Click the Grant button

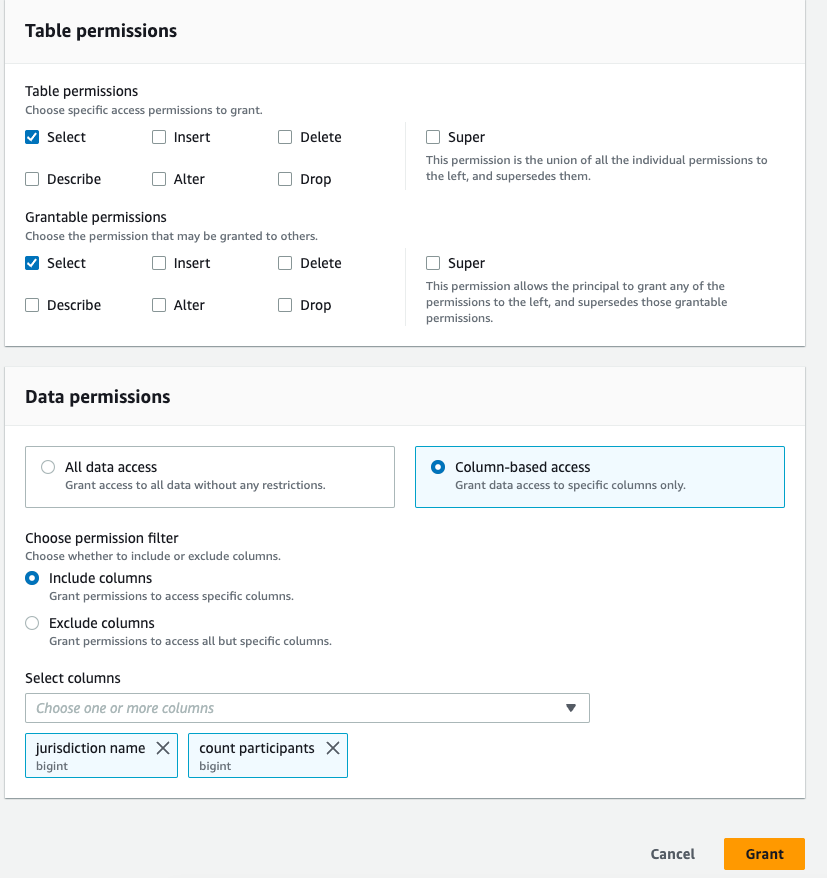coord(764,854)
